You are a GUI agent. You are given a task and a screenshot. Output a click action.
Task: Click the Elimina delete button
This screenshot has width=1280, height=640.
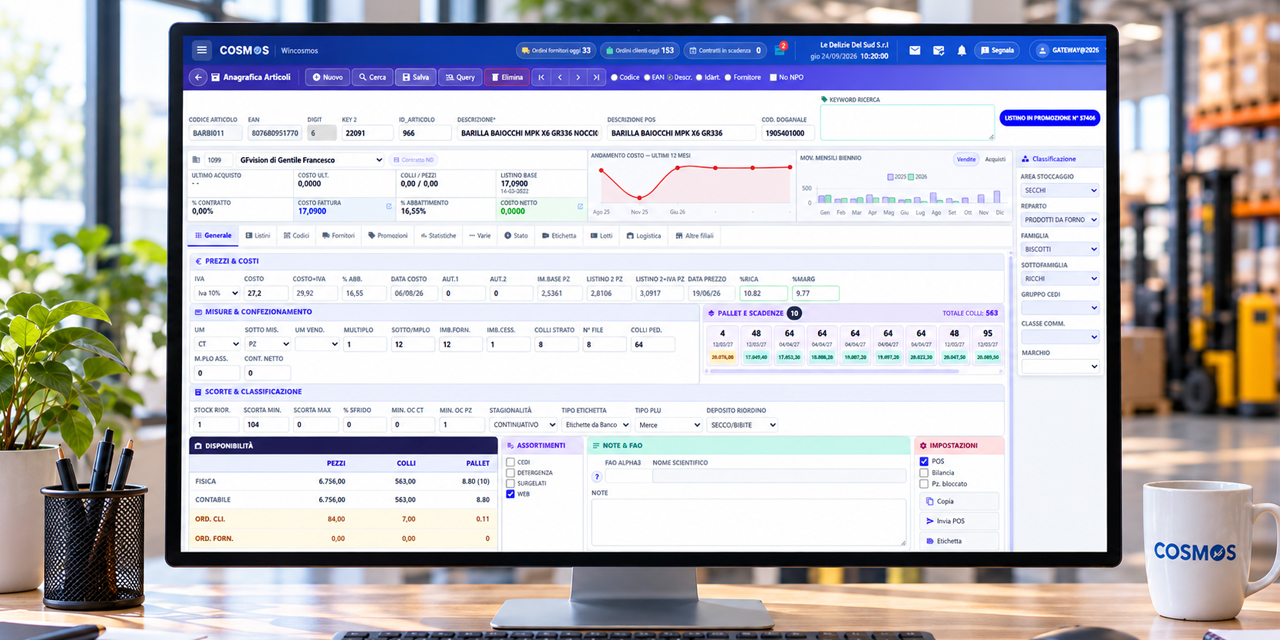[507, 77]
